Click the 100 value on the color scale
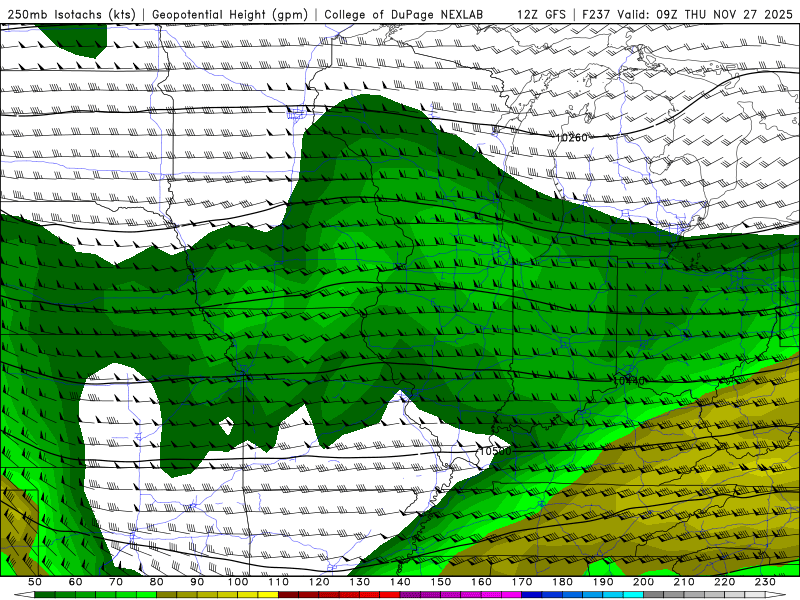 coord(238,582)
